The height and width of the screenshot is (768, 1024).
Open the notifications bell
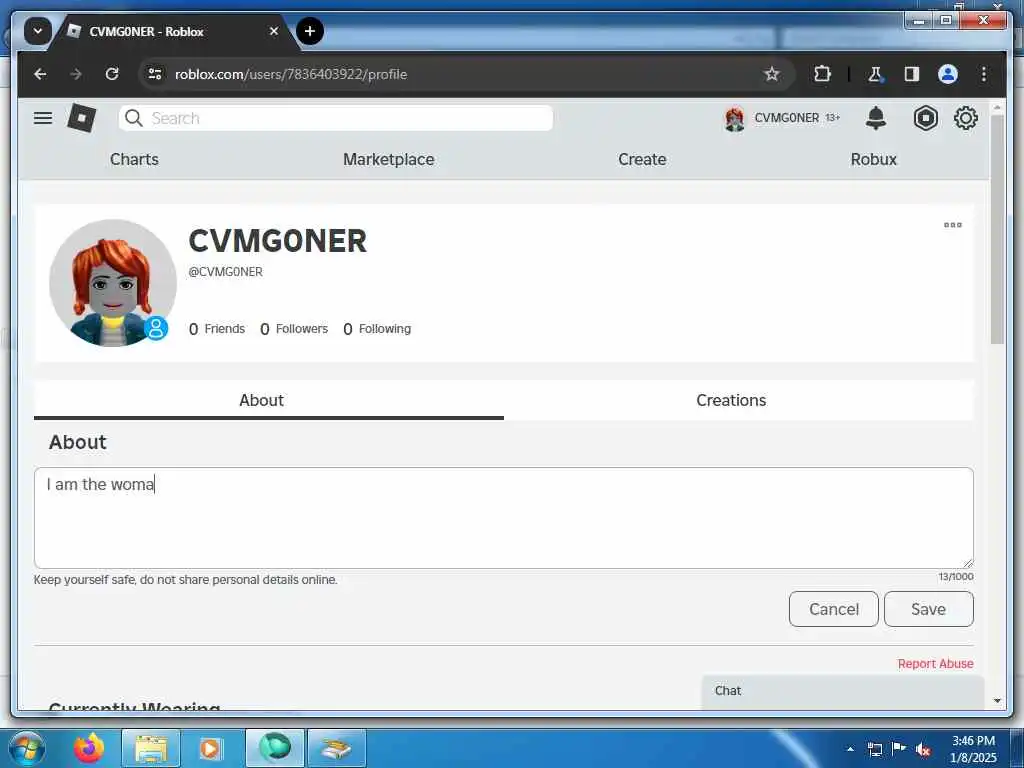click(x=876, y=118)
